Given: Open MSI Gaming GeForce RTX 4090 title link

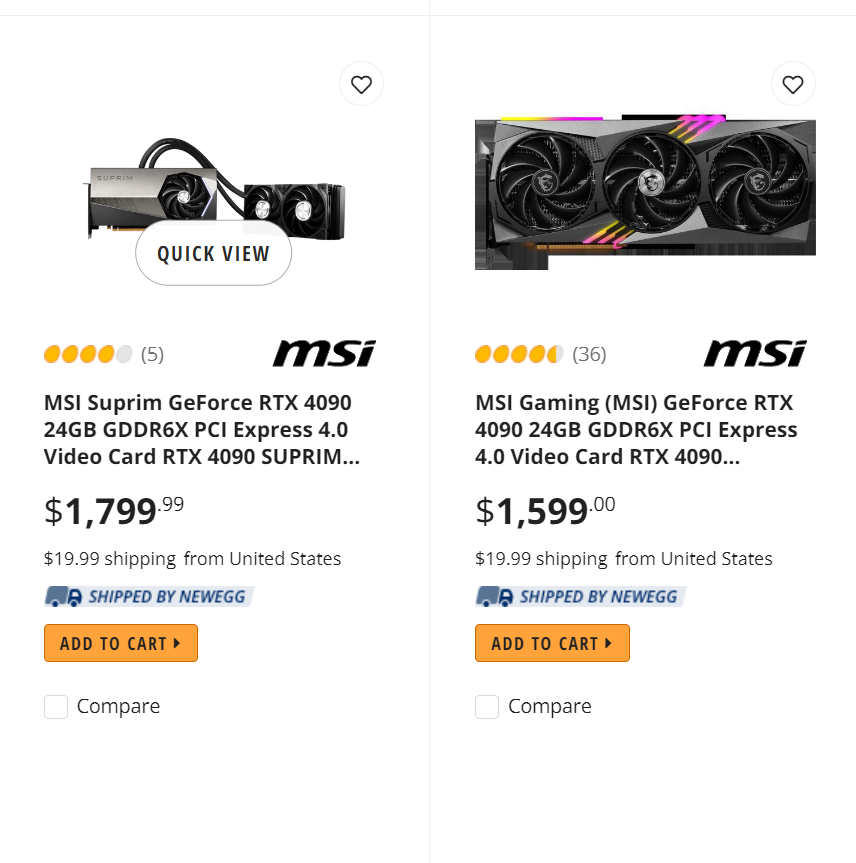Looking at the screenshot, I should [x=635, y=430].
